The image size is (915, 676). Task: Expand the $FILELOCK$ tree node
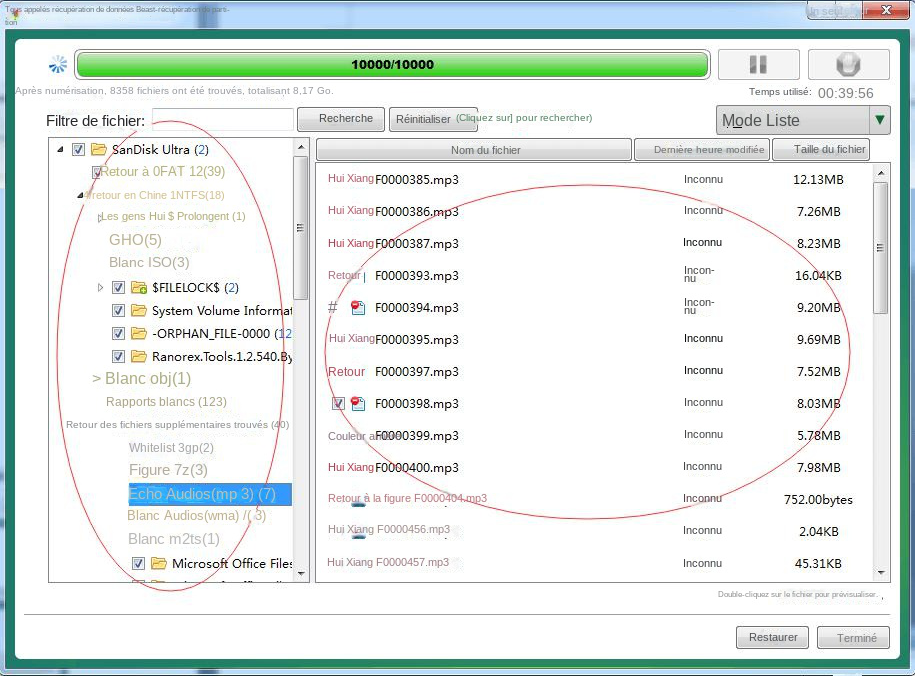tap(100, 288)
